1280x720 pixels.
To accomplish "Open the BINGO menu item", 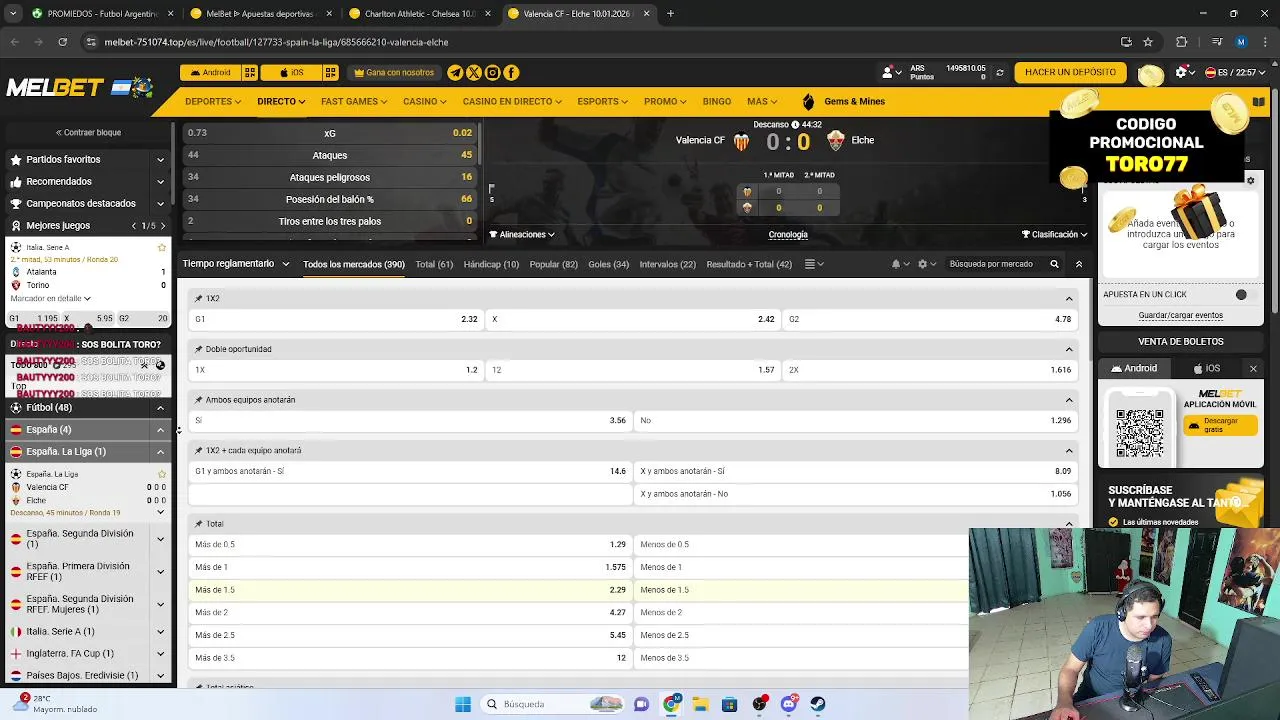I will coord(717,101).
